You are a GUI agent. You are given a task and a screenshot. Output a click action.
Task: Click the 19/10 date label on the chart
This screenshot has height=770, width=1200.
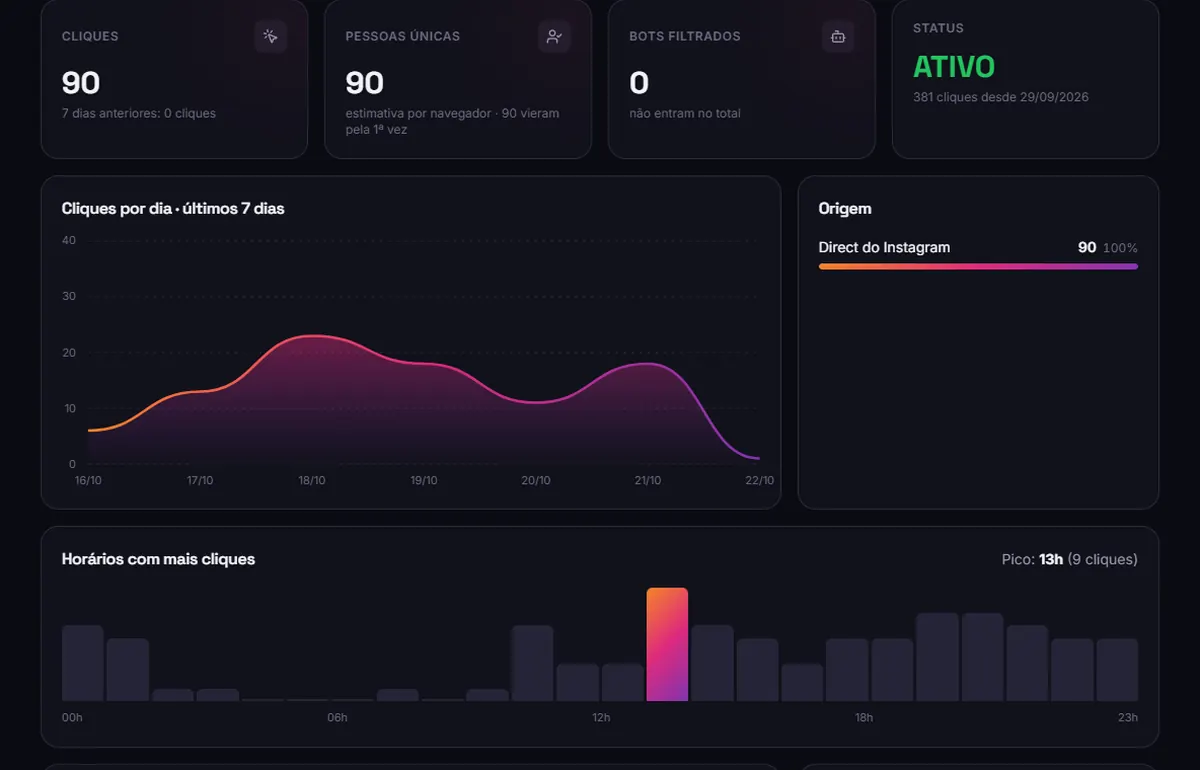click(x=424, y=480)
